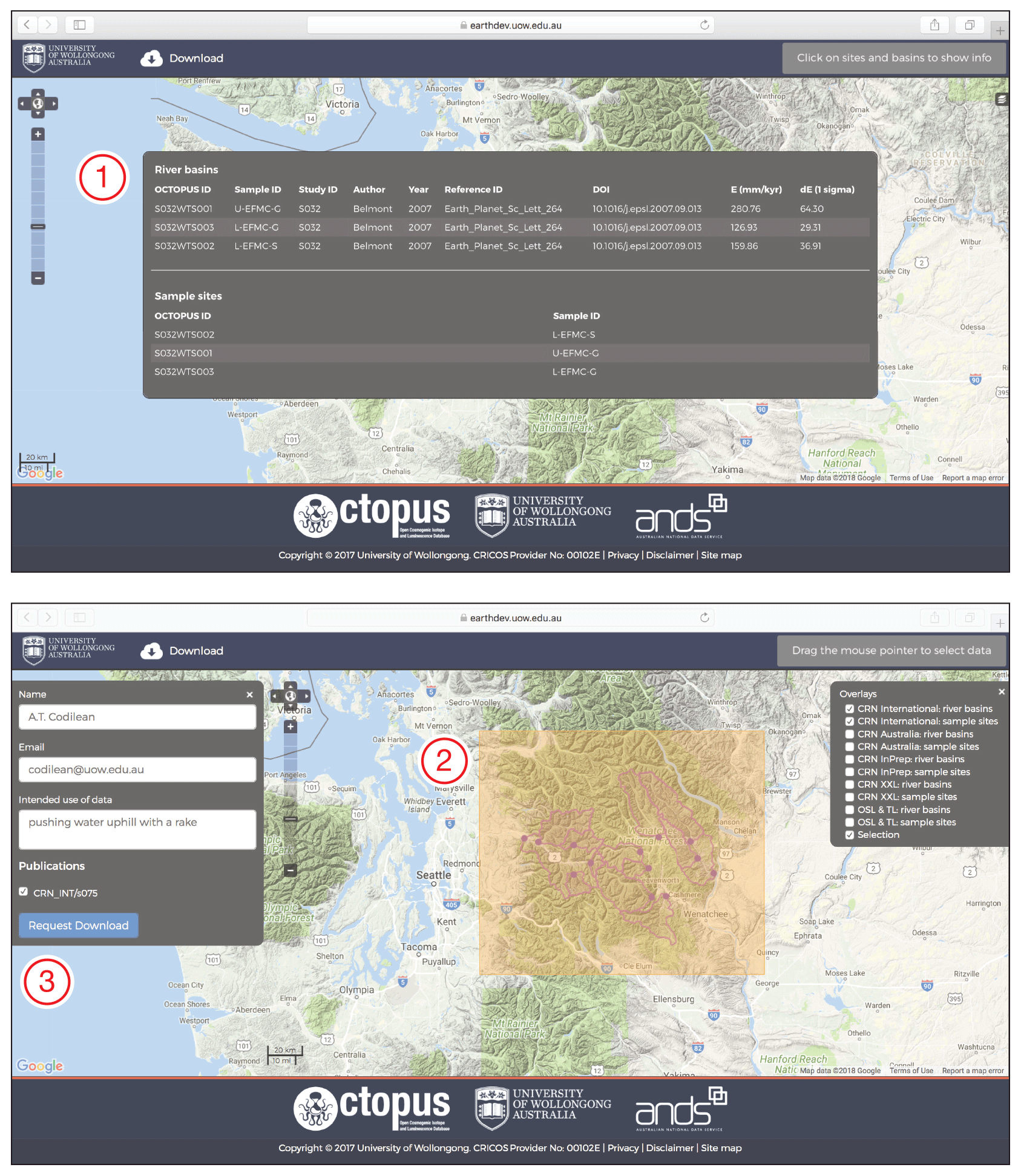Toggle the sidebar icon in upper browser toolbar
Image resolution: width=1021 pixels, height=1176 pixels.
(79, 25)
